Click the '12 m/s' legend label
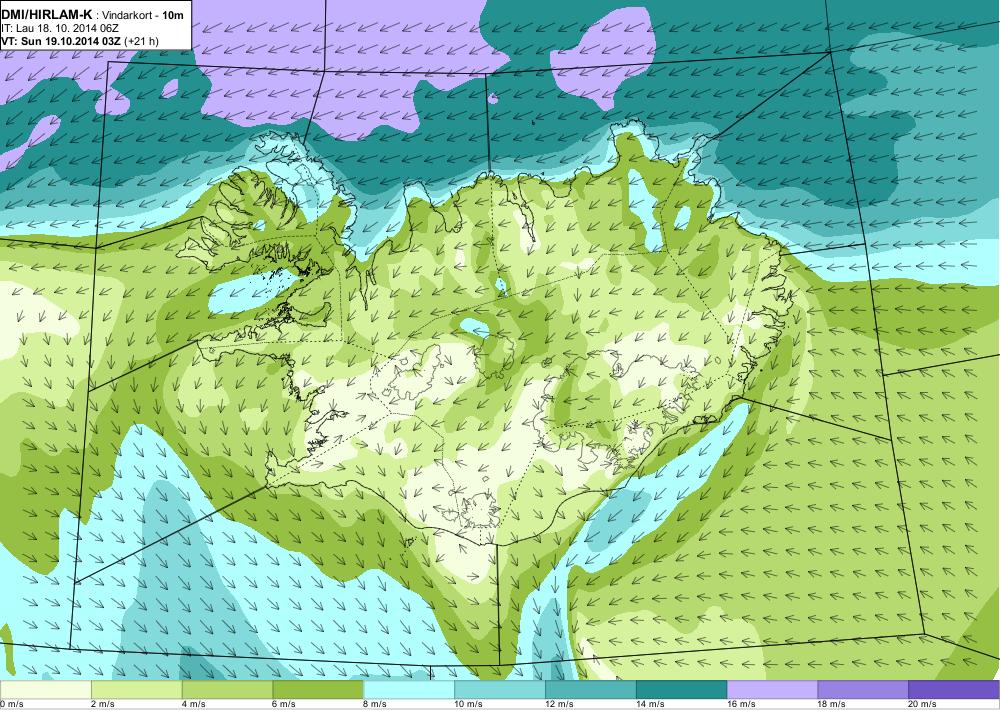The height and width of the screenshot is (710, 1000). click(560, 704)
